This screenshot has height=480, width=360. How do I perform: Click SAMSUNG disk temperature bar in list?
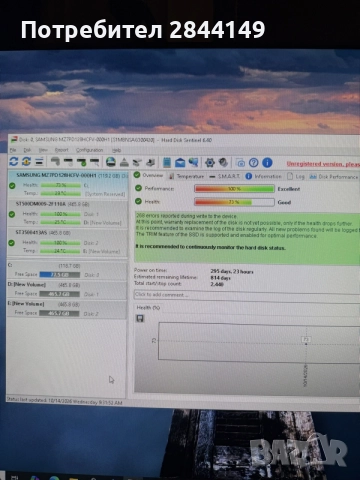coord(60,193)
